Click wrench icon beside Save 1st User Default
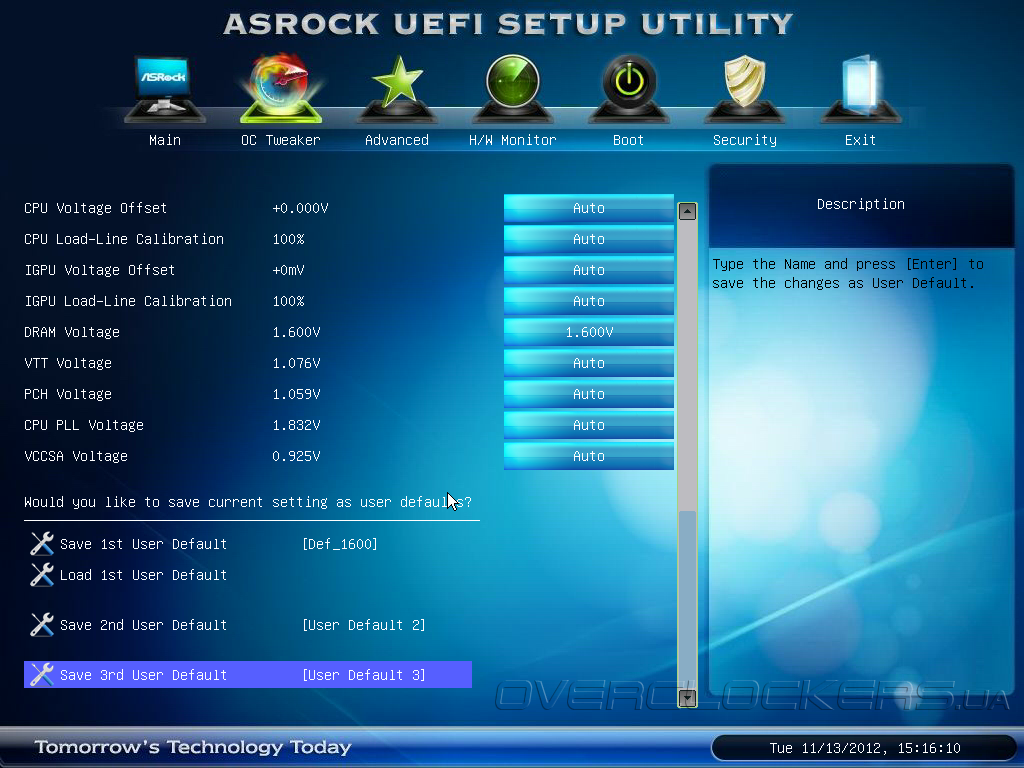 (42, 543)
